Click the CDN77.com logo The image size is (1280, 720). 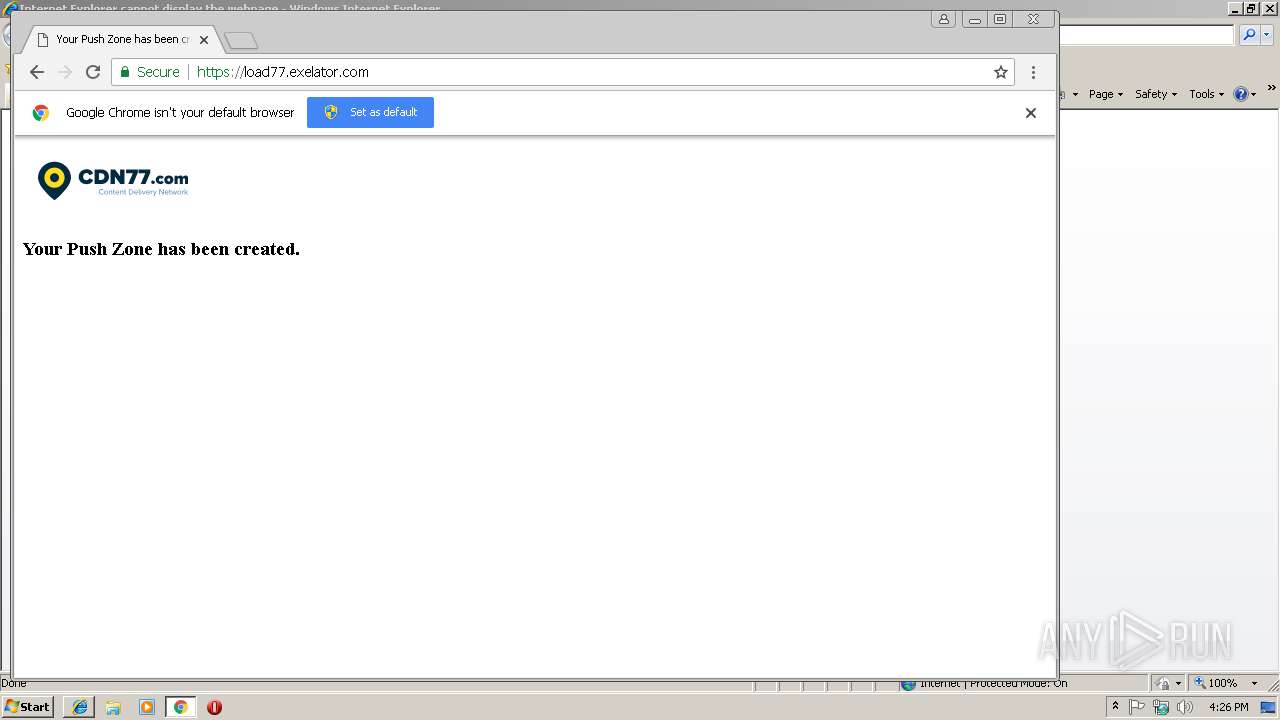tap(112, 180)
